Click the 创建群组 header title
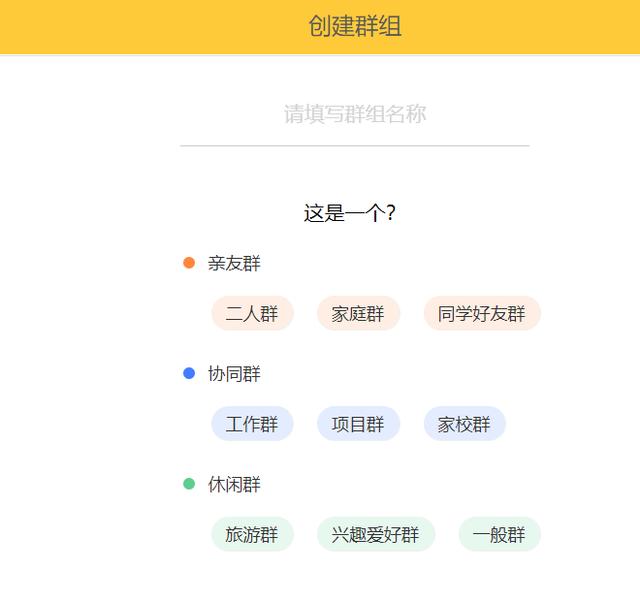Viewport: 640px width, 601px height. [355, 26]
